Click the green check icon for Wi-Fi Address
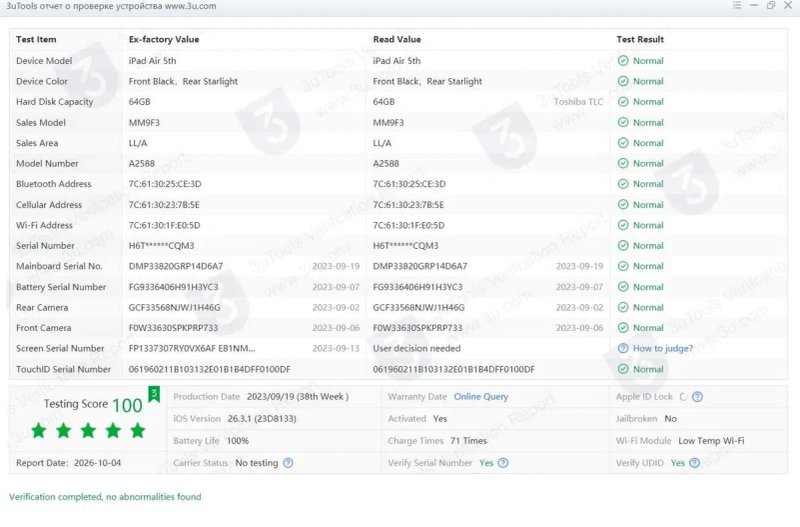The width and height of the screenshot is (800, 527). (x=623, y=225)
